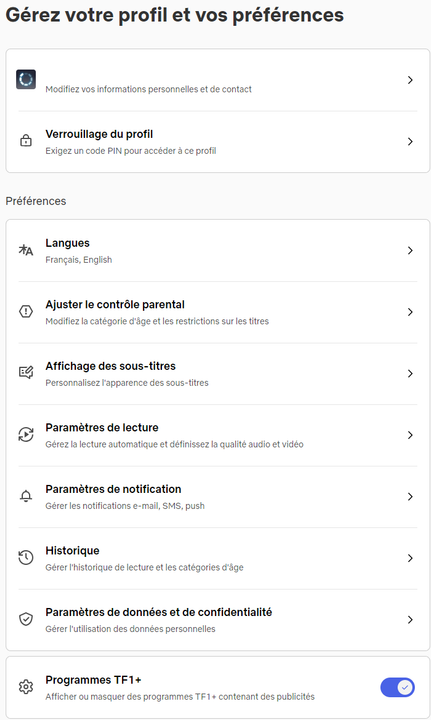The image size is (431, 720).
Task: Click the playback settings icon
Action: (x=26, y=434)
